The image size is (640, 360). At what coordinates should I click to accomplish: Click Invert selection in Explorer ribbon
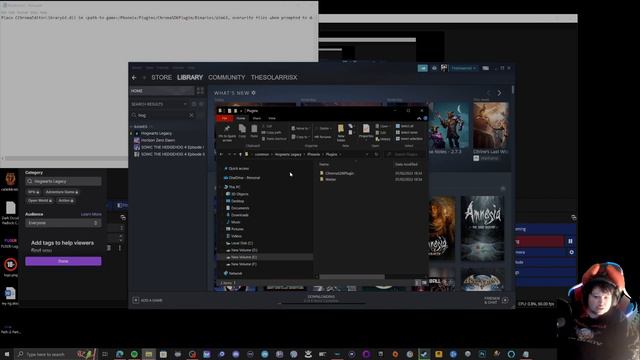point(409,139)
